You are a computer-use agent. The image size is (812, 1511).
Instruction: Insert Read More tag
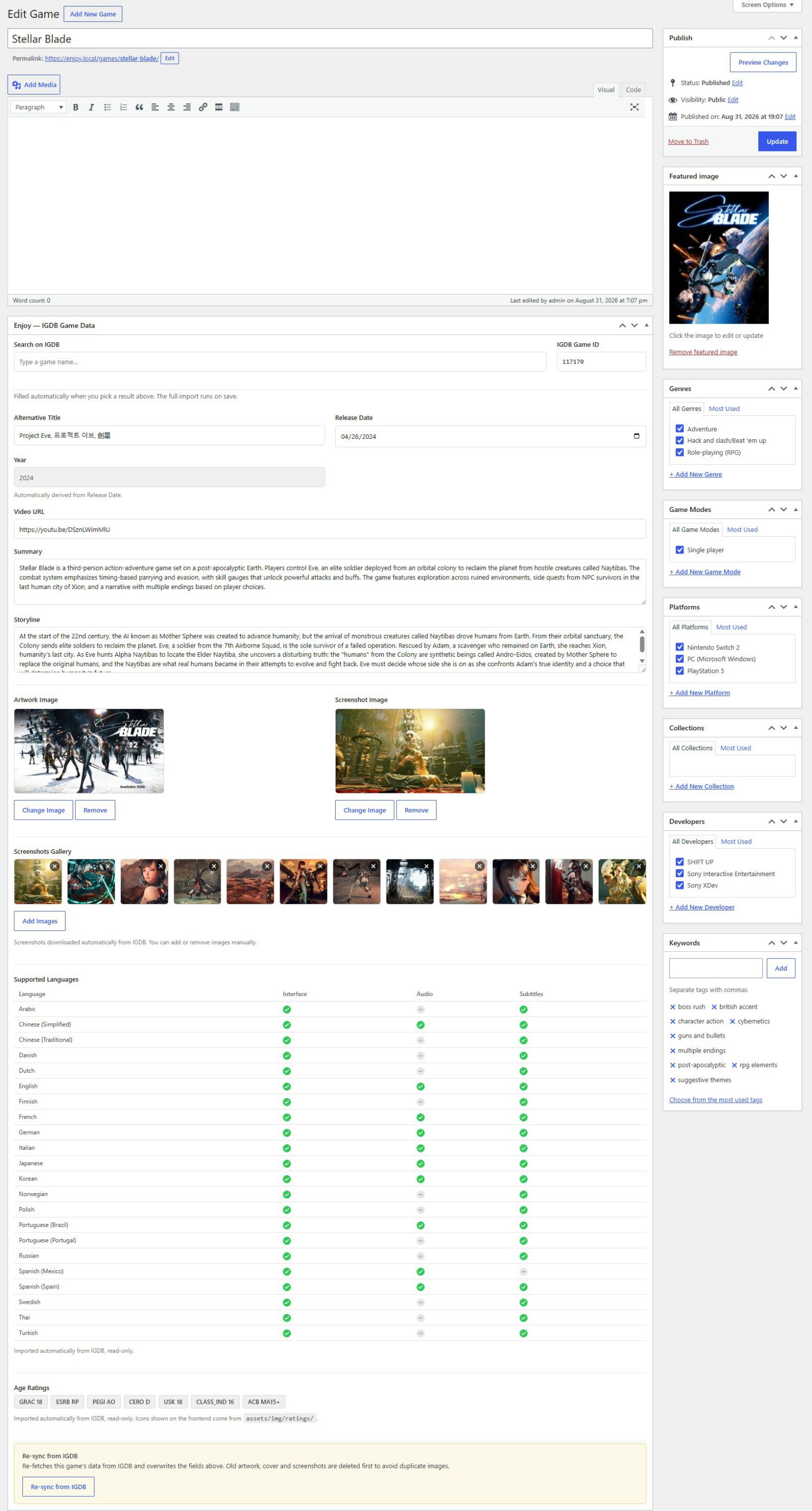click(219, 107)
